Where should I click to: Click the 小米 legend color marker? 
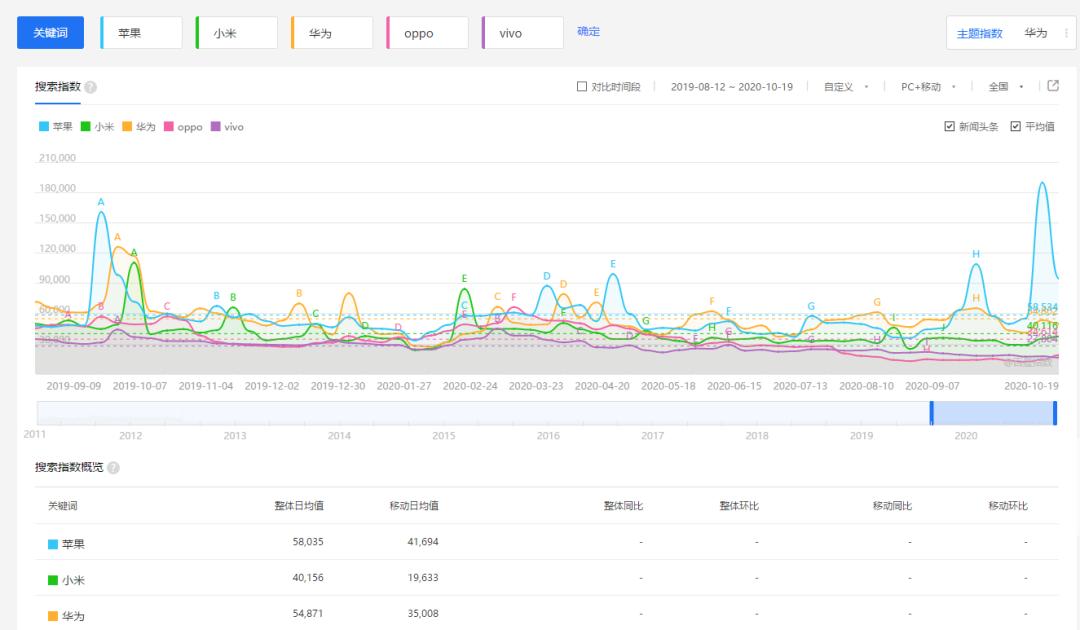[x=86, y=127]
